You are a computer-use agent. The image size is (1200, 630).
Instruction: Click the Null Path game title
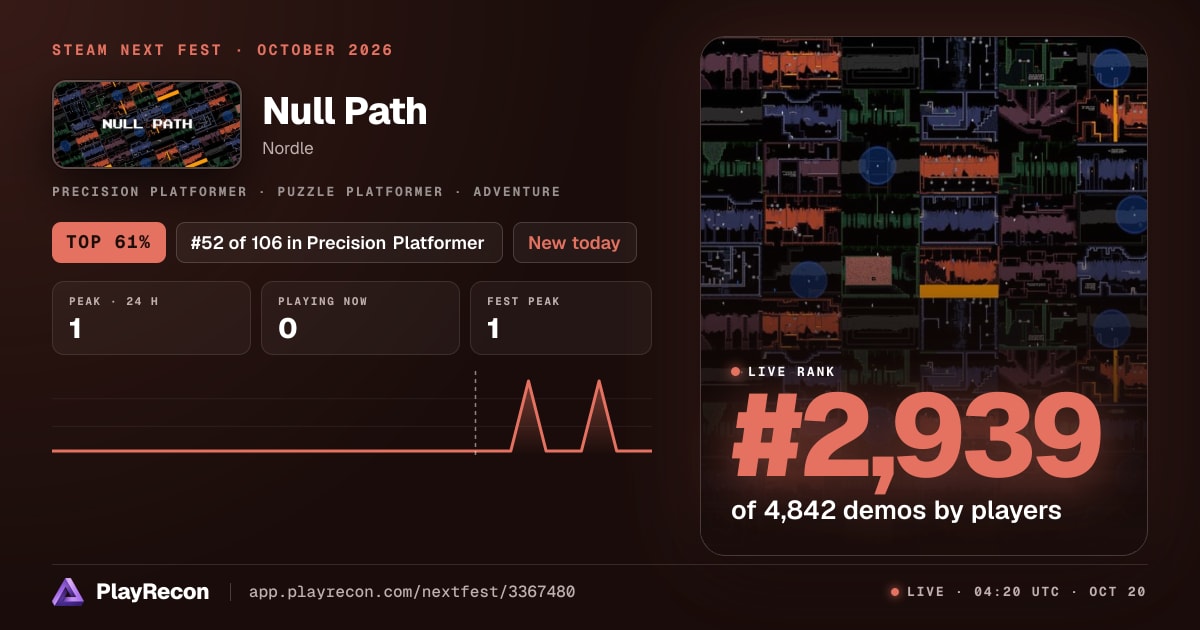[345, 111]
